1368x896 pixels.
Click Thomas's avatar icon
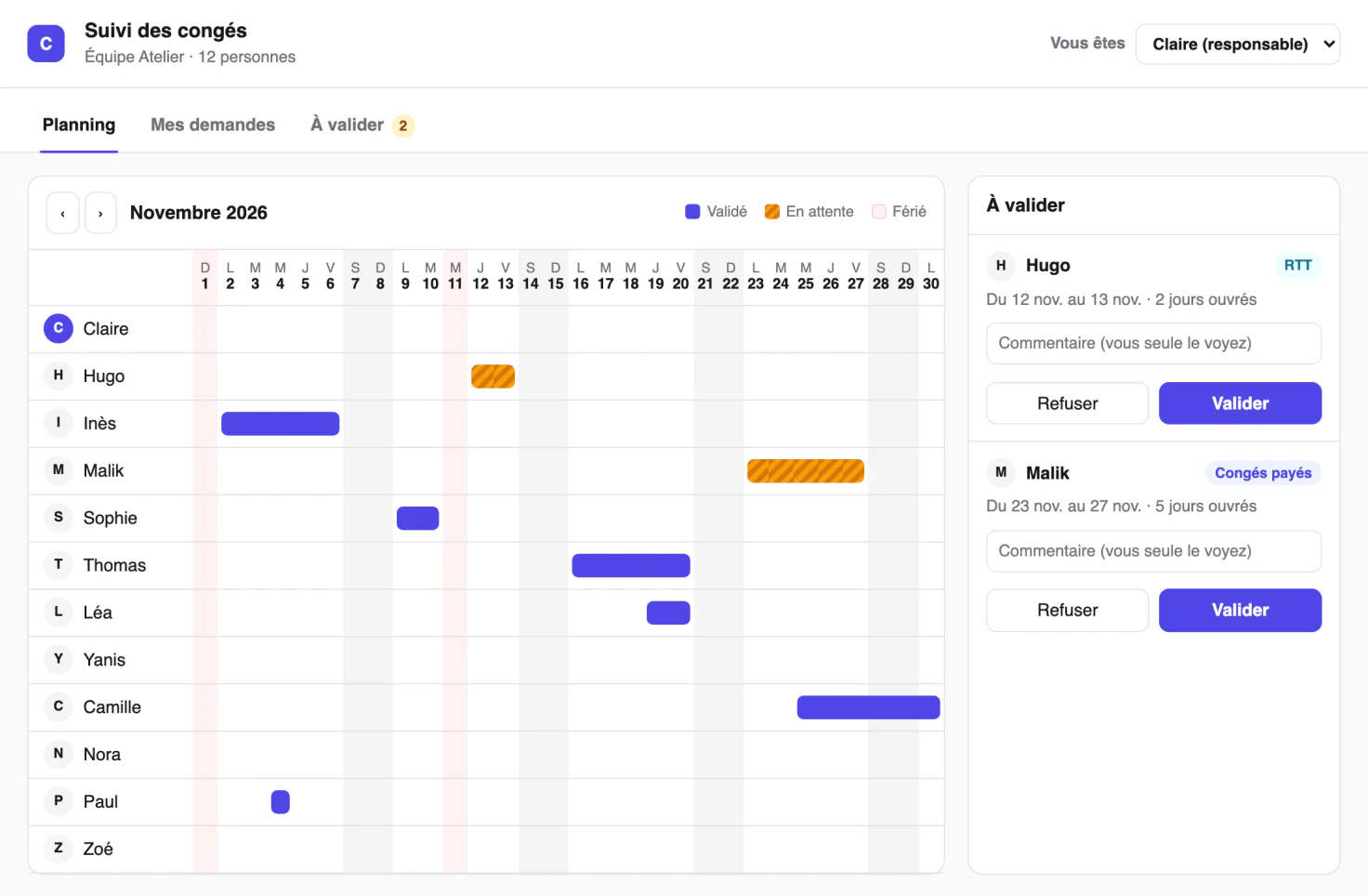tap(59, 565)
